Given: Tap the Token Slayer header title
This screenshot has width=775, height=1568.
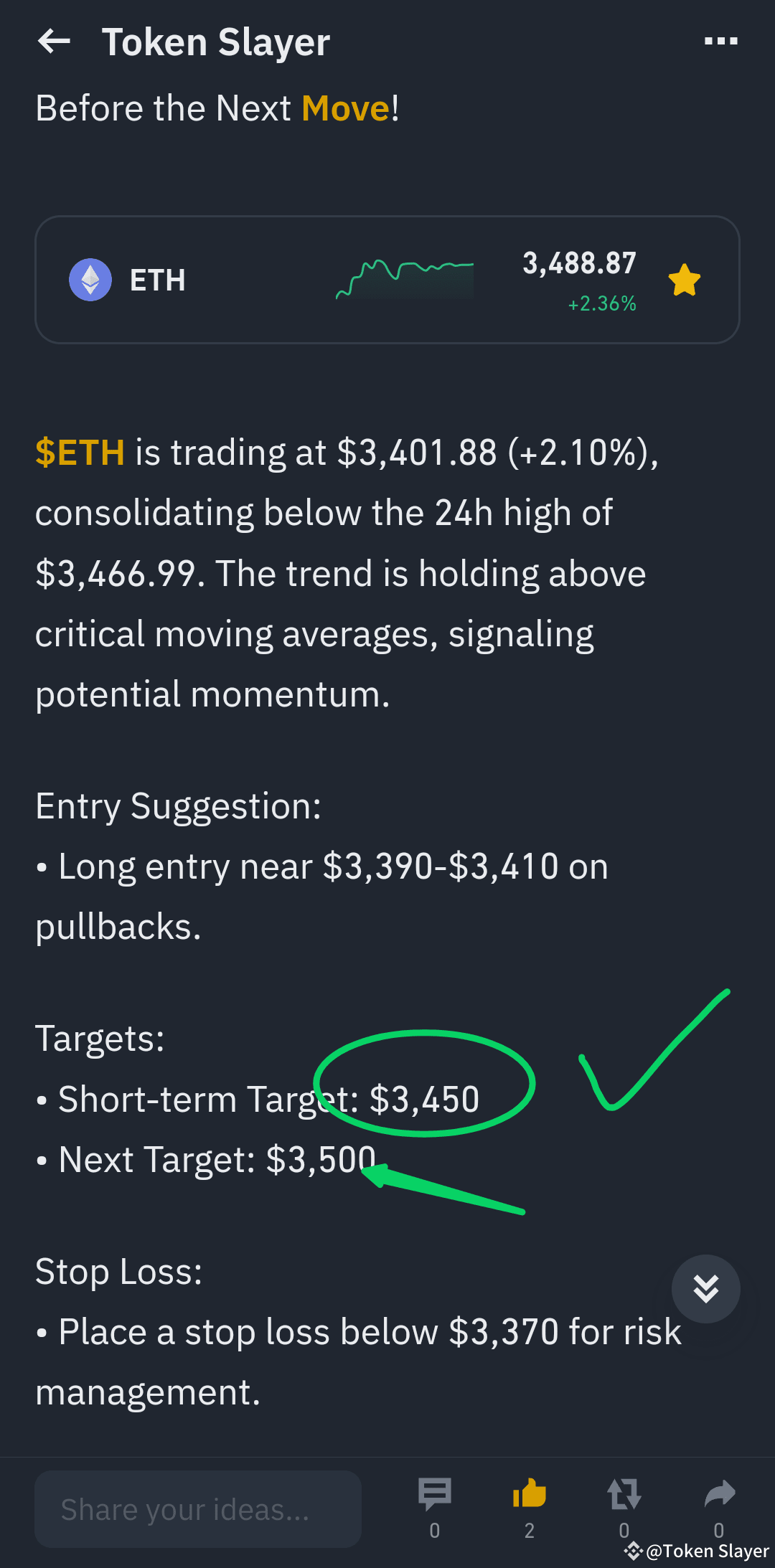Looking at the screenshot, I should [x=215, y=41].
